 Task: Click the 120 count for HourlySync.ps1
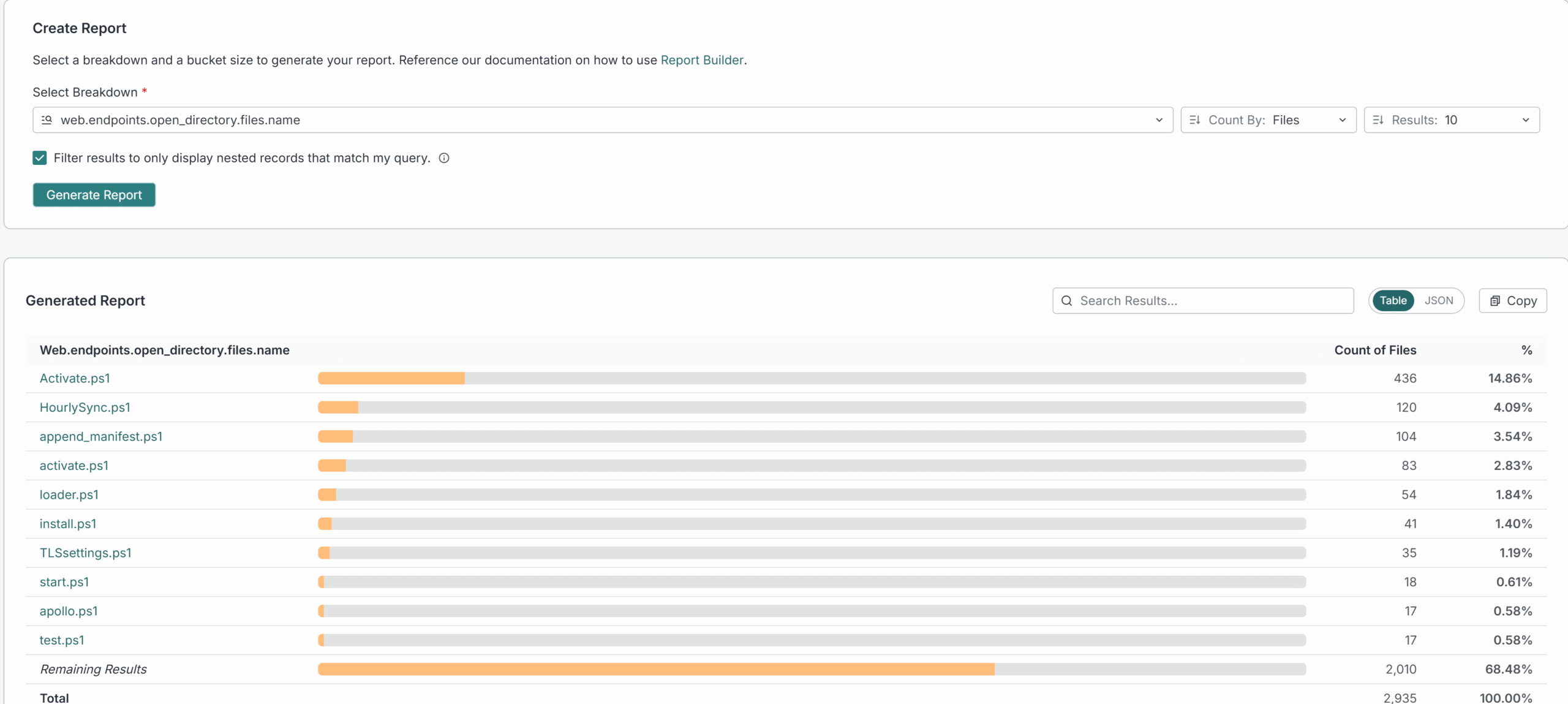1406,407
